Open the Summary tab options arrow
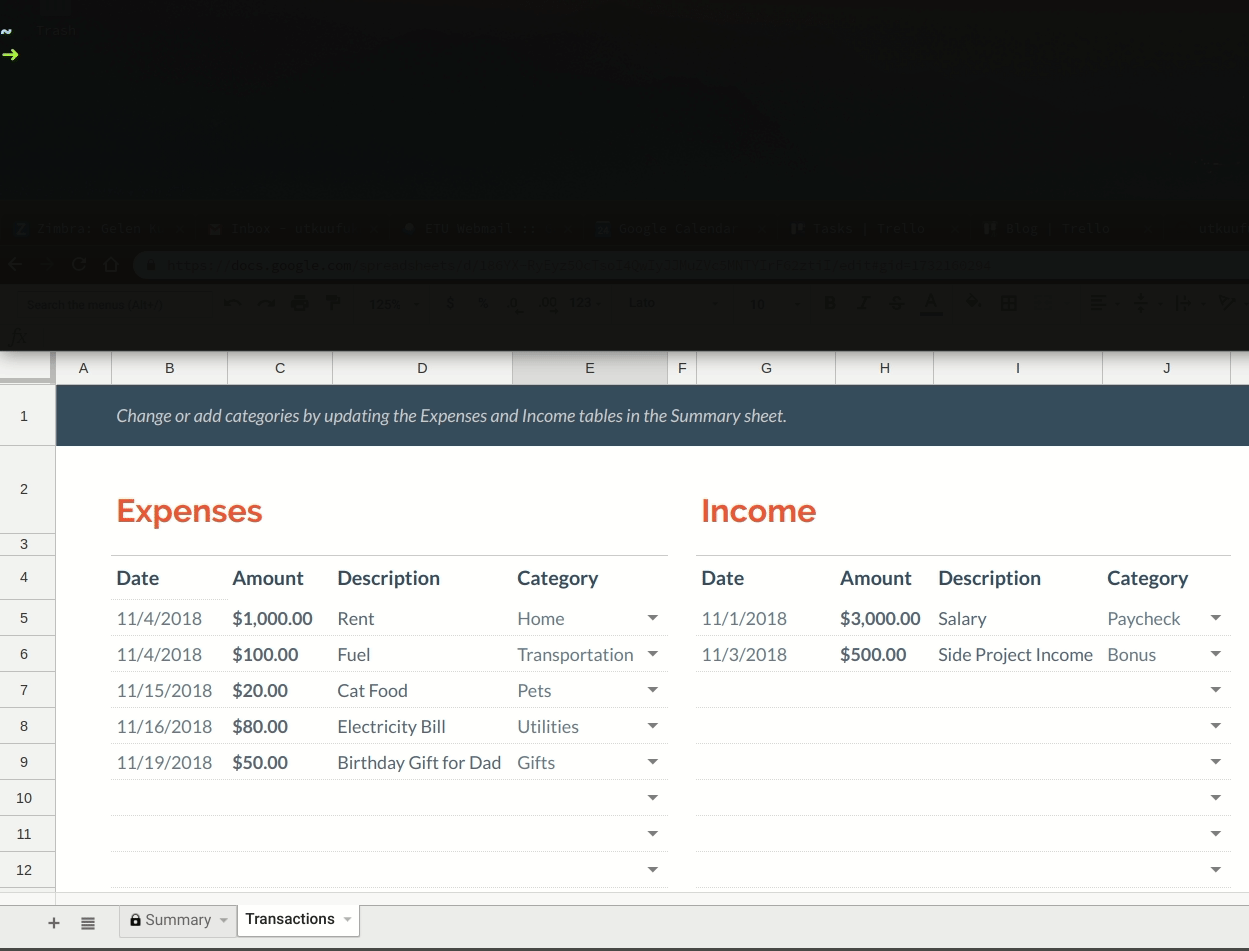Screen dimensions: 1249x951 (223, 920)
